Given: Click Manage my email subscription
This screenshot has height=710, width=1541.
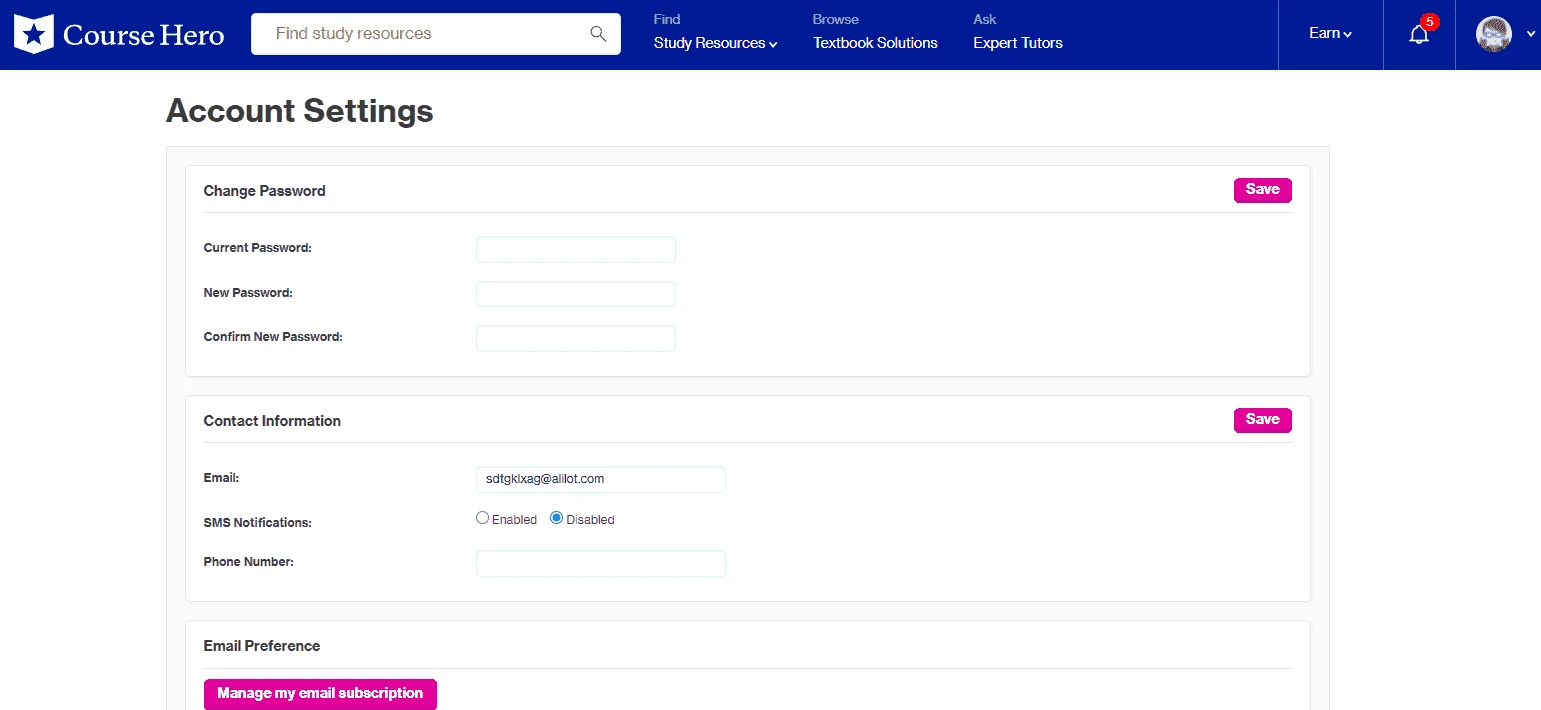Looking at the screenshot, I should [320, 694].
